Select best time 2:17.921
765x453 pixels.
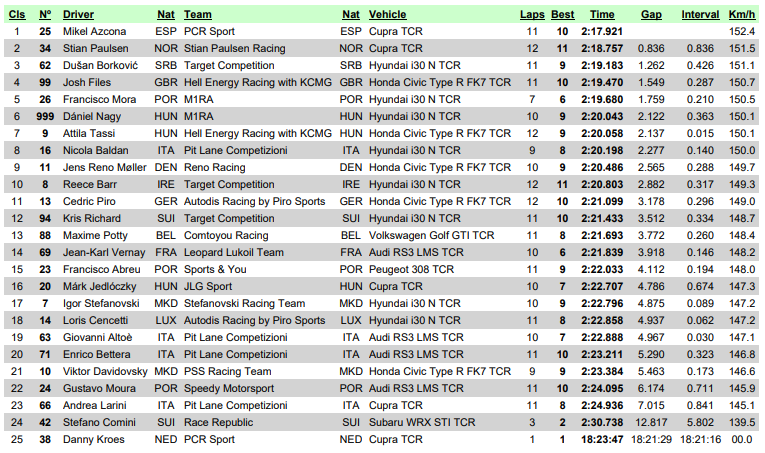pos(602,32)
